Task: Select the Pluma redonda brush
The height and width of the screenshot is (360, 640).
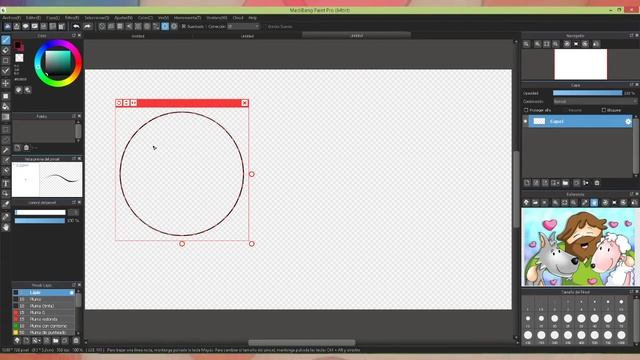Action: click(44, 319)
